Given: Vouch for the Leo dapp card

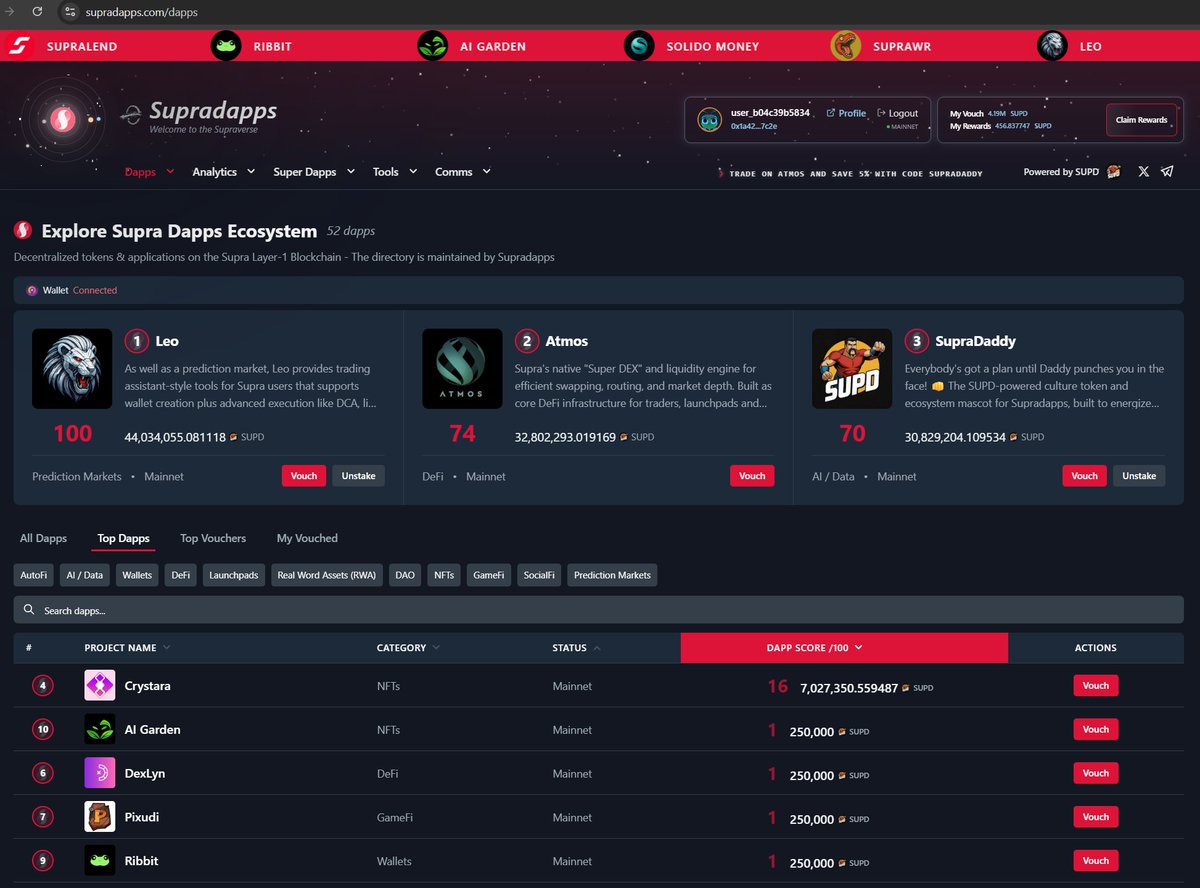Looking at the screenshot, I should (x=304, y=476).
